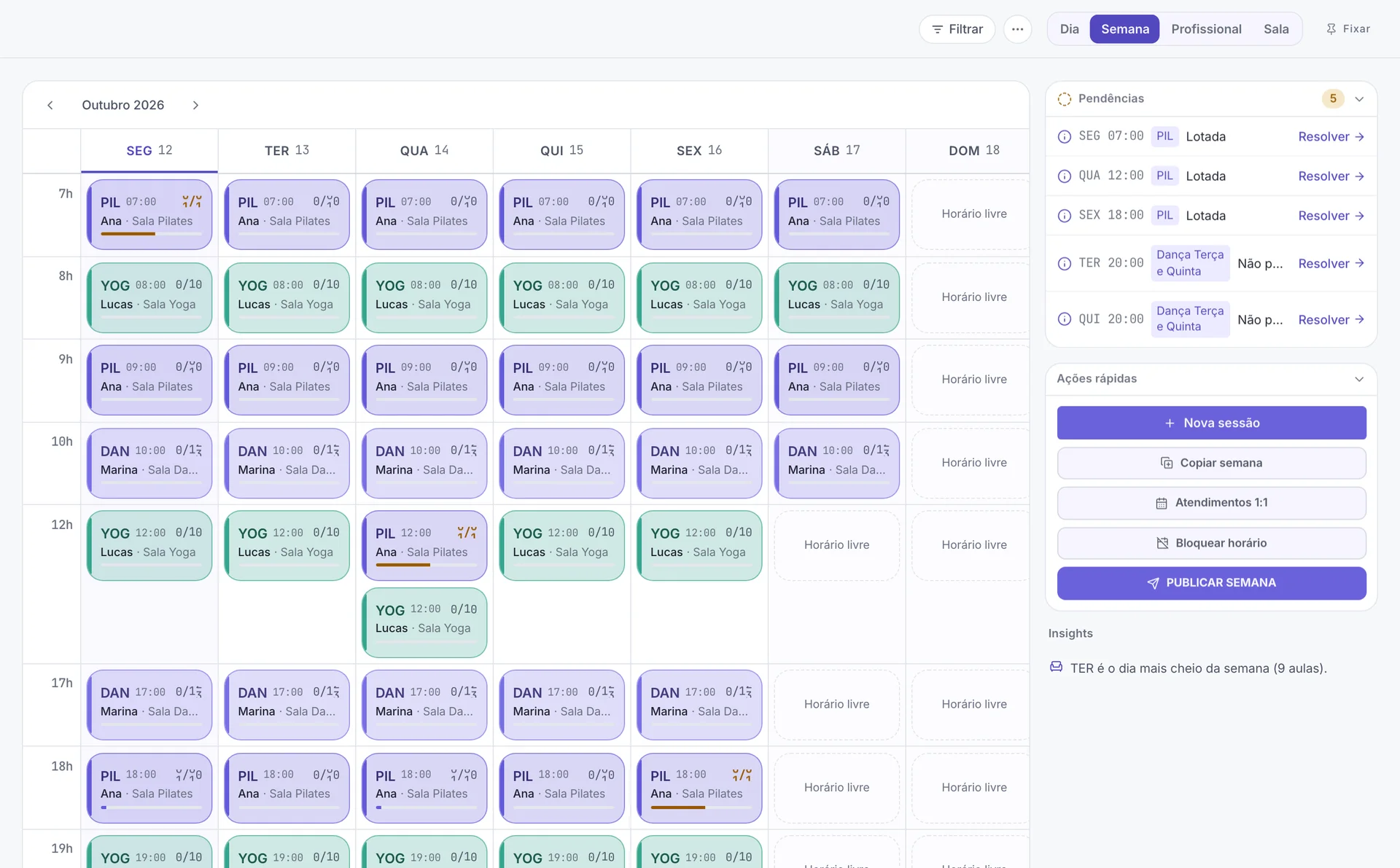
Task: Click the Insights message icon
Action: 1056,667
